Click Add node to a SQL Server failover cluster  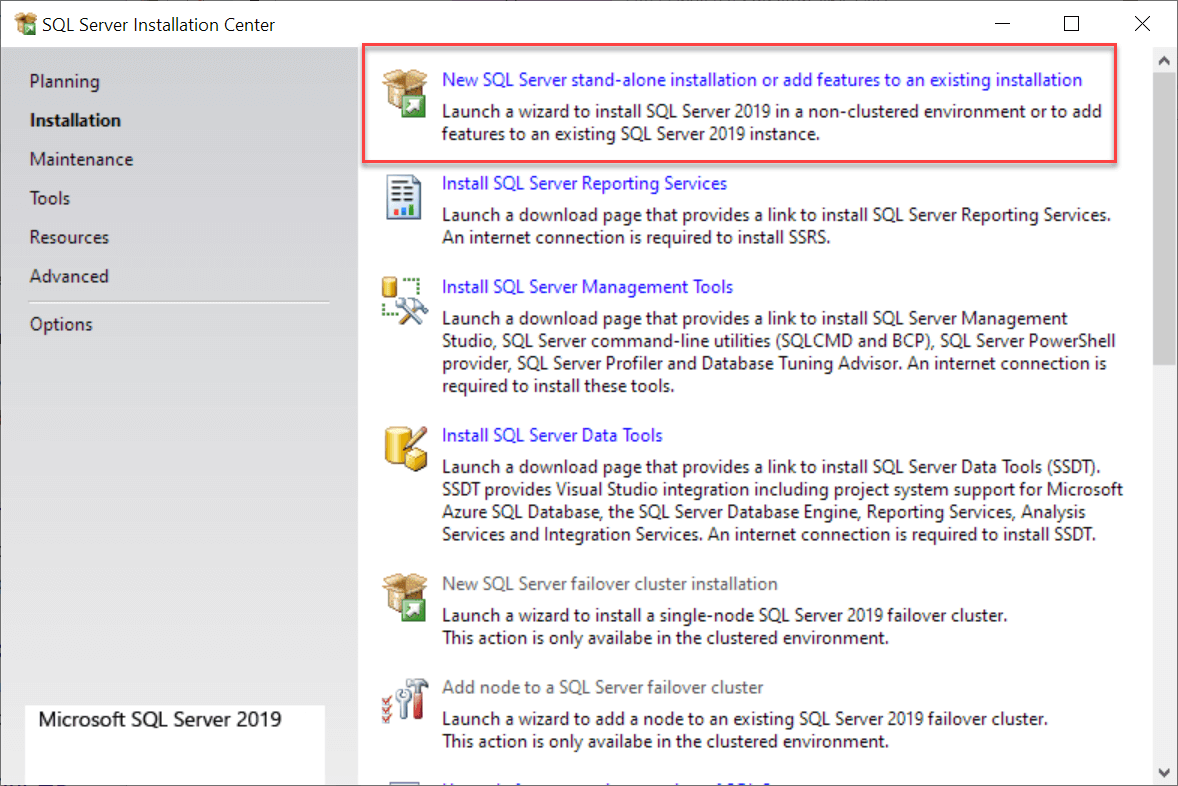603,688
